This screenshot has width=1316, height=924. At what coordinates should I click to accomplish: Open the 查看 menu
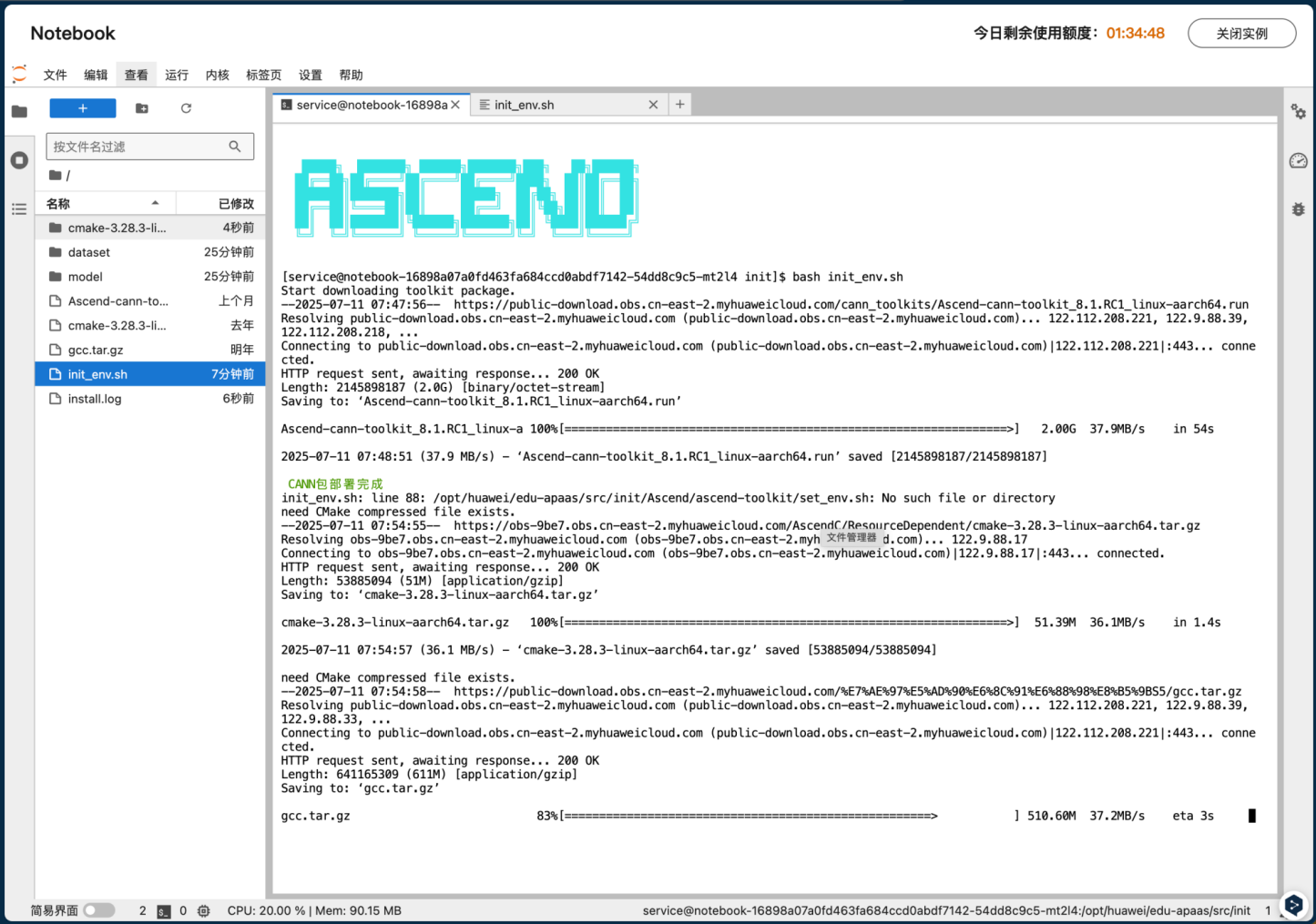(137, 75)
